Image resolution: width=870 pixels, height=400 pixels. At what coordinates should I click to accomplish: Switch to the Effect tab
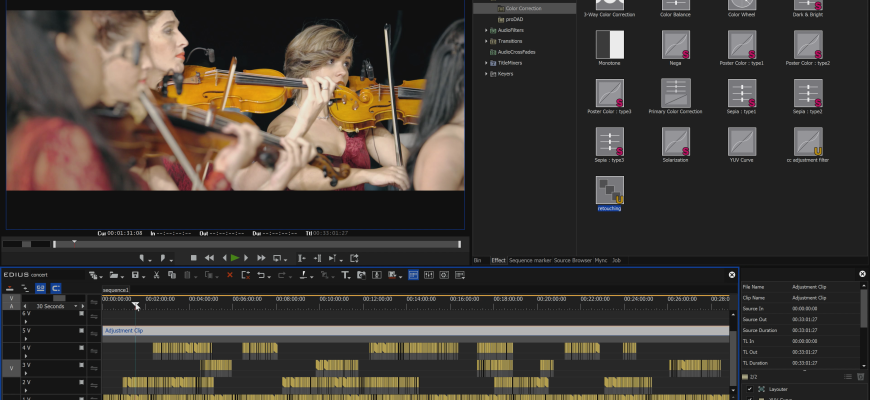pos(498,260)
